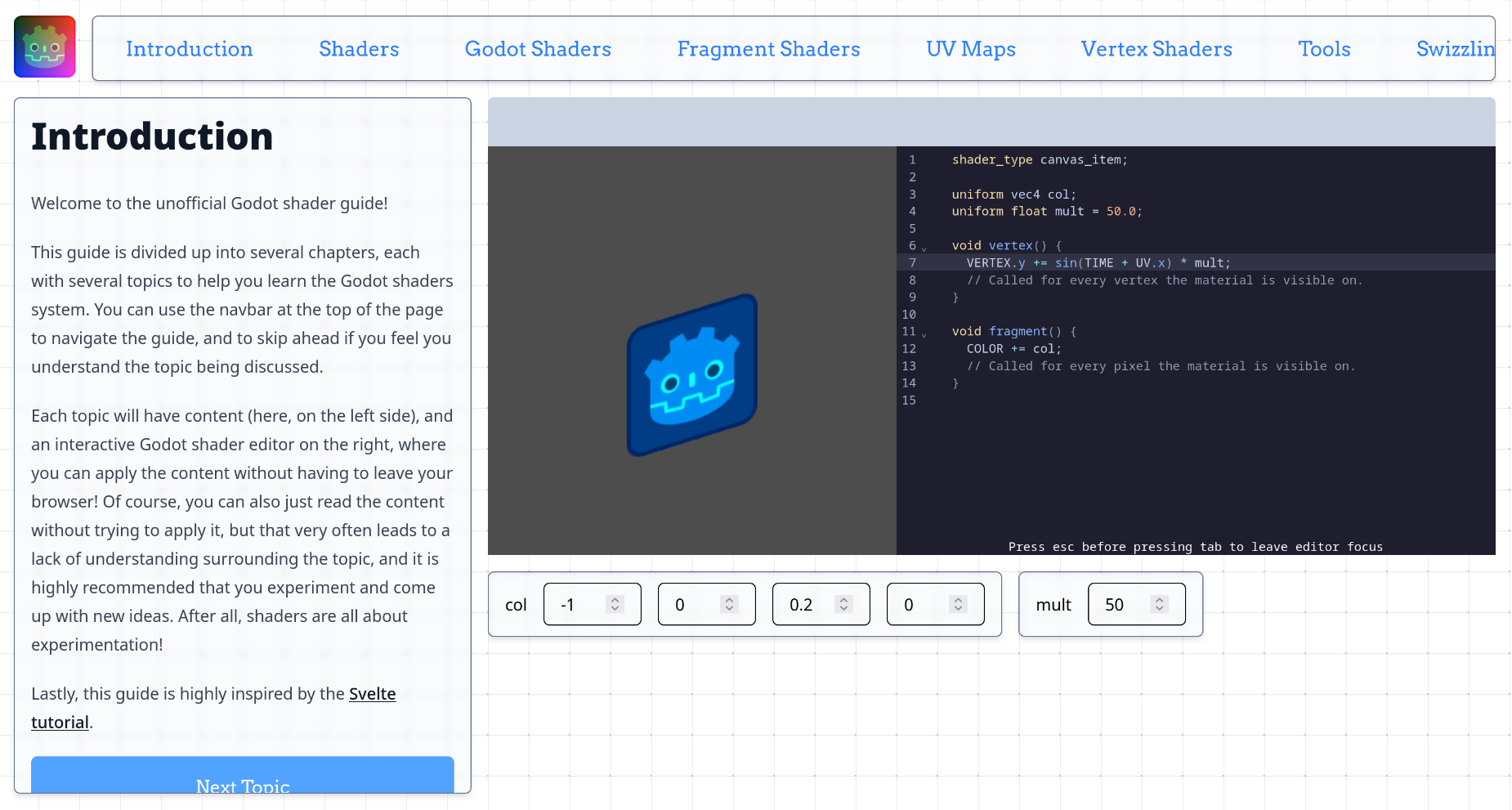Adjust the stepper of col value 0.2

tap(844, 604)
